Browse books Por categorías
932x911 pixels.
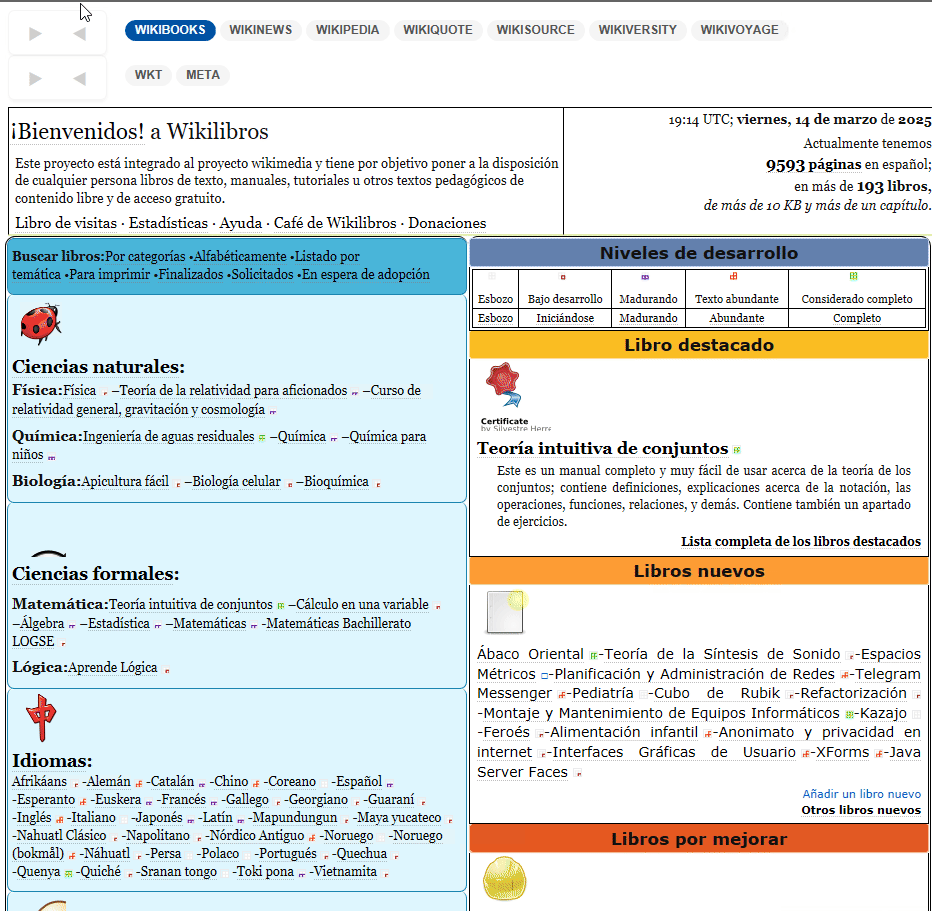145,256
